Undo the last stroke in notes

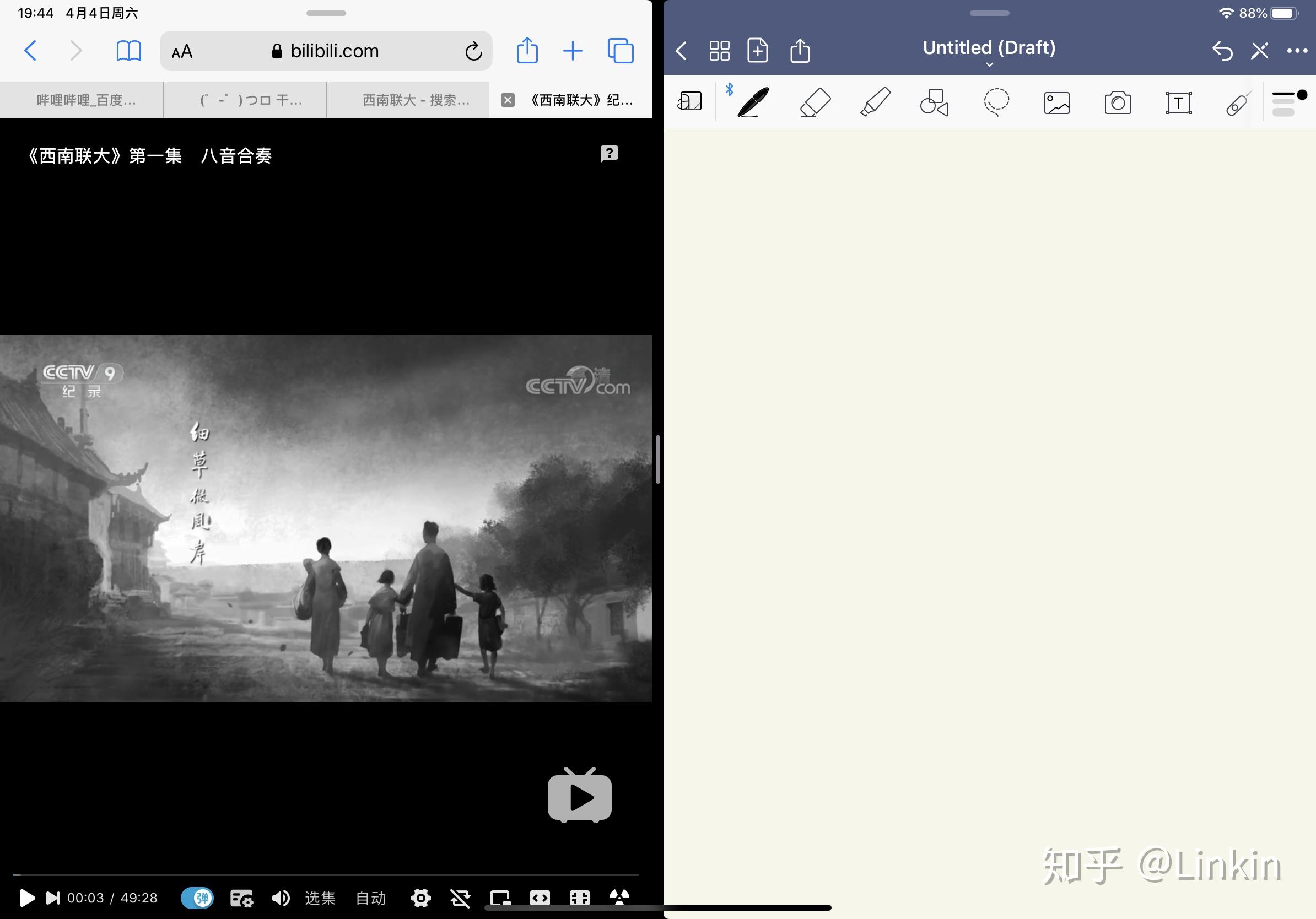pos(1222,51)
